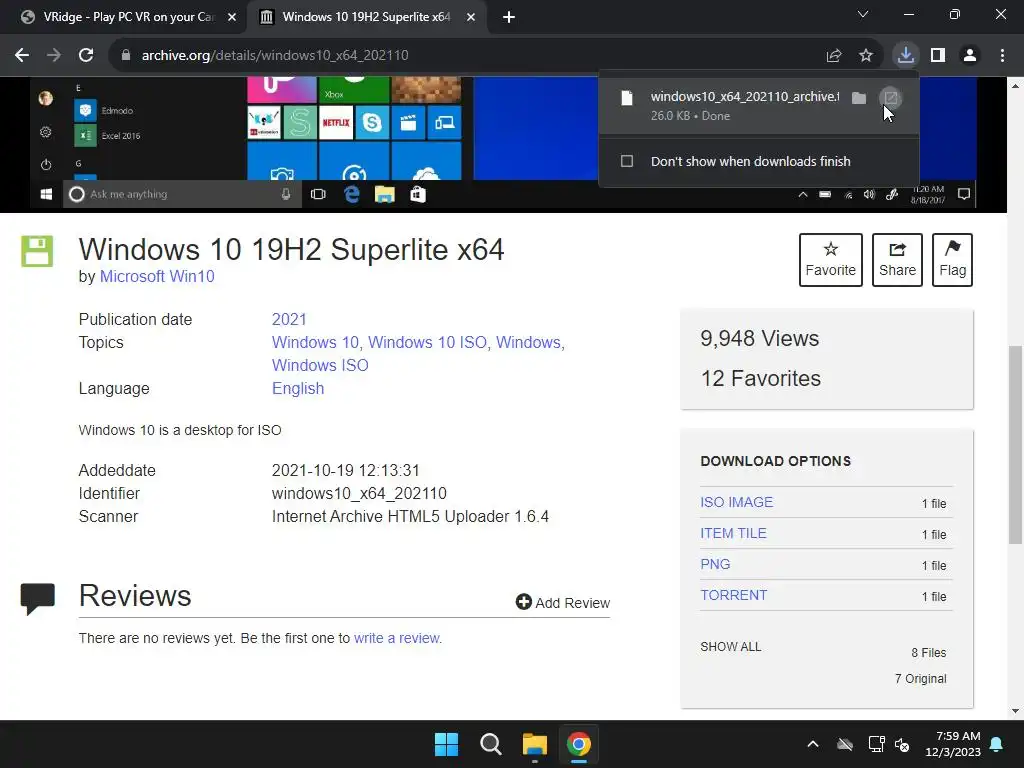The height and width of the screenshot is (768, 1024).
Task: Go back to the previous page
Action: tap(22, 56)
